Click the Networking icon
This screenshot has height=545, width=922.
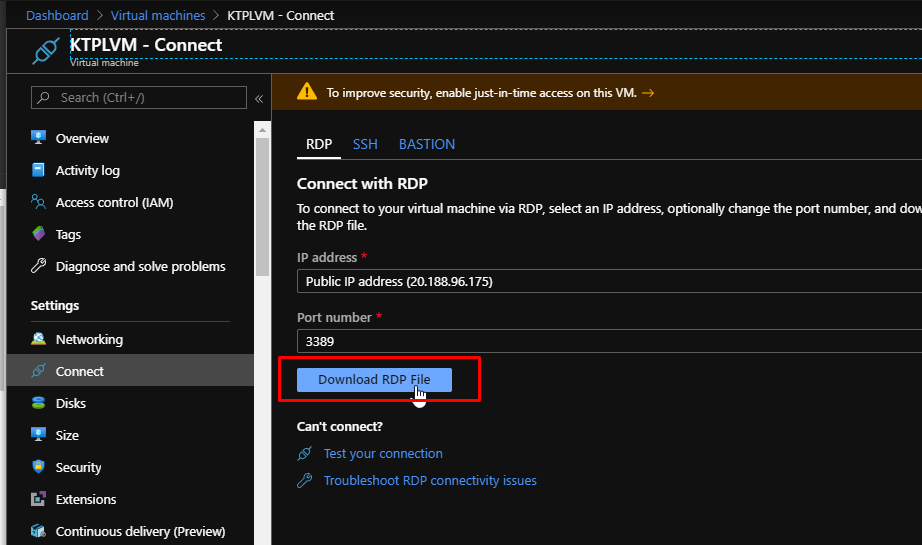coord(38,339)
